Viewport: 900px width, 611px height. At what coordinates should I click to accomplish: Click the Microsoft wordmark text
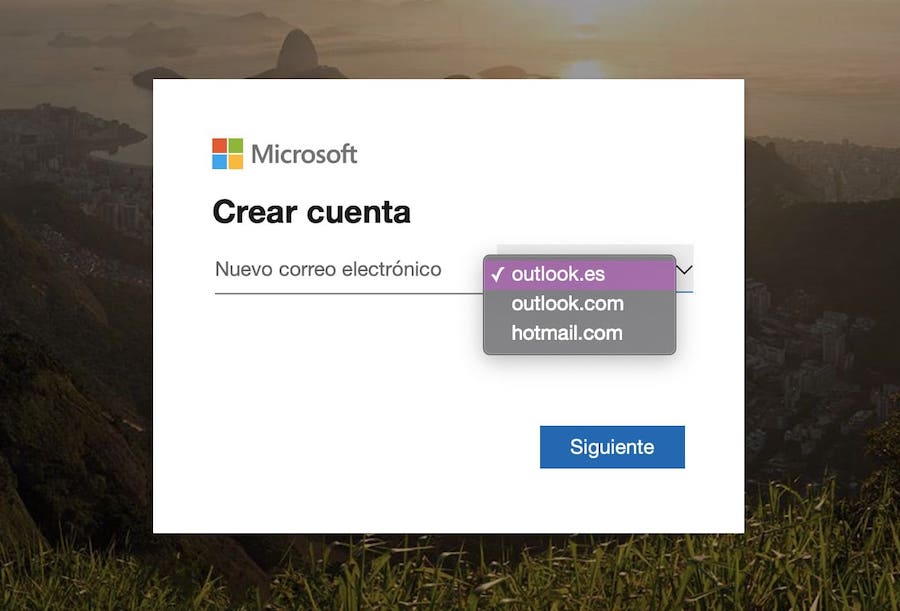click(x=304, y=154)
